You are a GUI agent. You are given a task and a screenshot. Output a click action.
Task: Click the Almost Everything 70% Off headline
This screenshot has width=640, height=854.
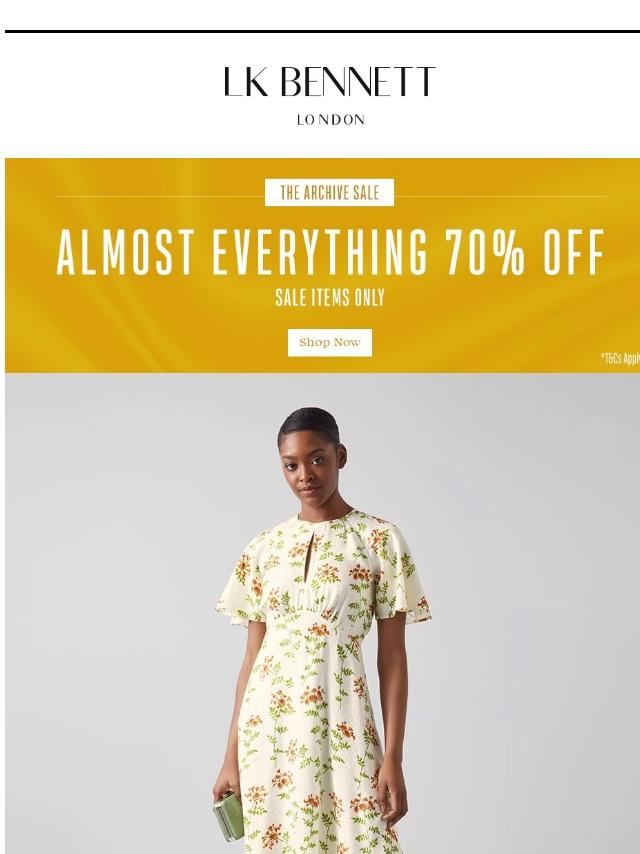[x=330, y=252]
